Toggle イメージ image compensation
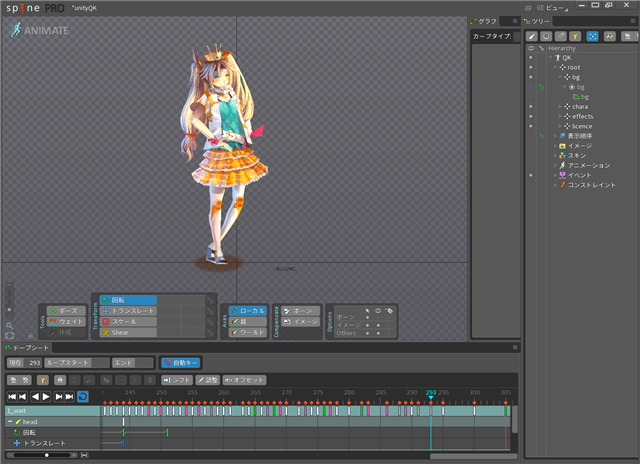Image resolution: width=640 pixels, height=464 pixels. (x=300, y=322)
